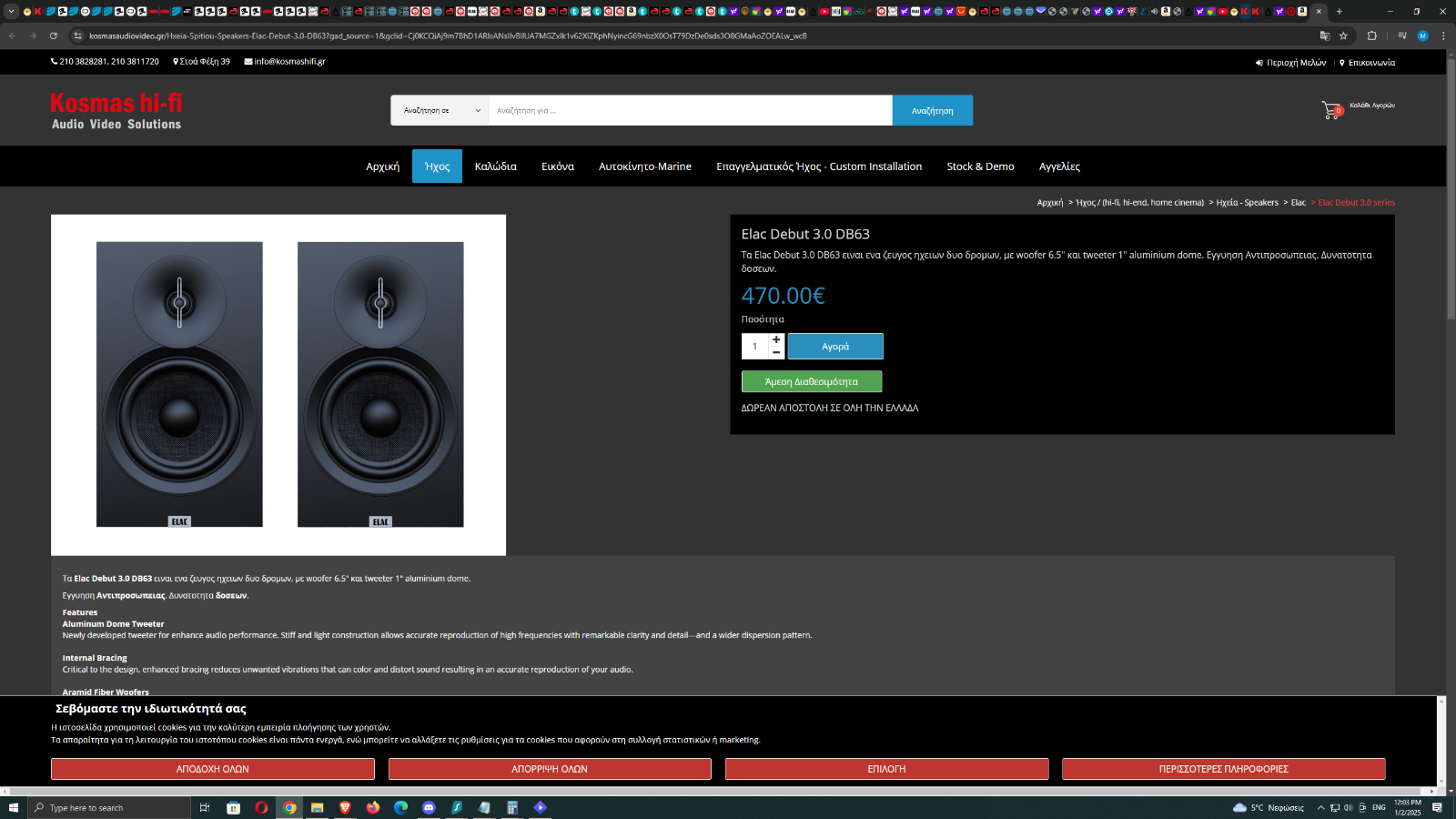Open the Αγγελίες menu item
The image size is (1456, 819).
point(1059,167)
